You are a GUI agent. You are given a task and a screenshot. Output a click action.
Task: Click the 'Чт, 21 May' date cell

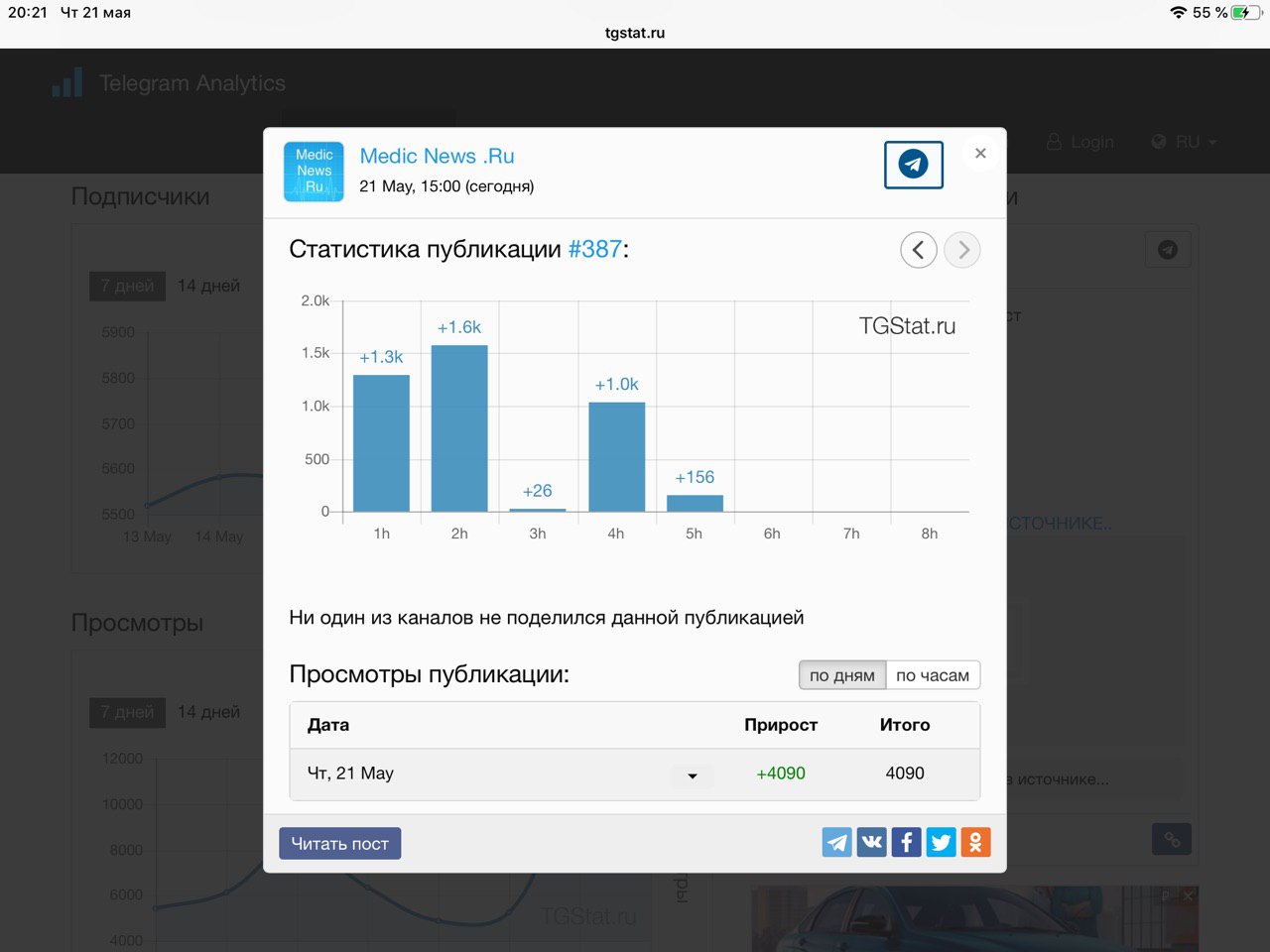pos(350,773)
